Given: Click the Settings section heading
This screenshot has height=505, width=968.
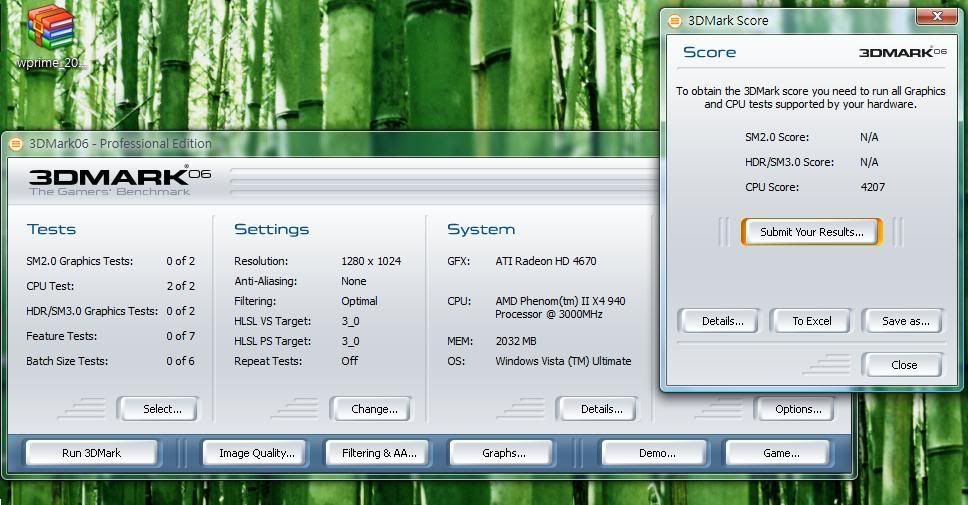Looking at the screenshot, I should (272, 230).
